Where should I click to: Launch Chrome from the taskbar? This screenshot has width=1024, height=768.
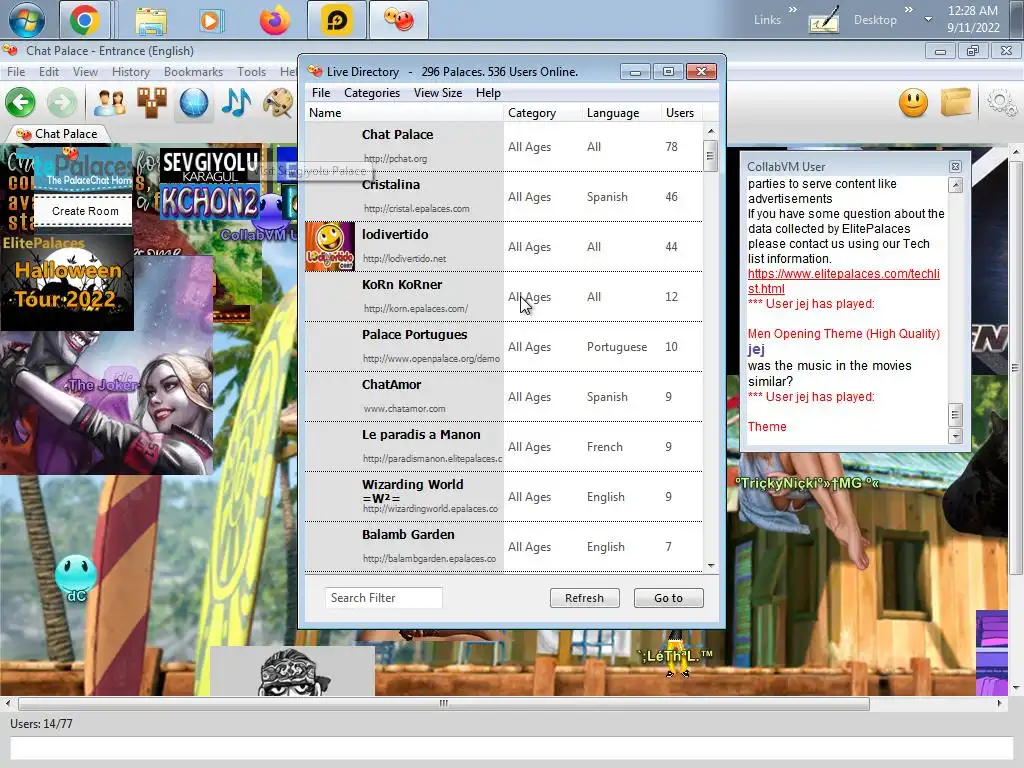click(x=85, y=20)
